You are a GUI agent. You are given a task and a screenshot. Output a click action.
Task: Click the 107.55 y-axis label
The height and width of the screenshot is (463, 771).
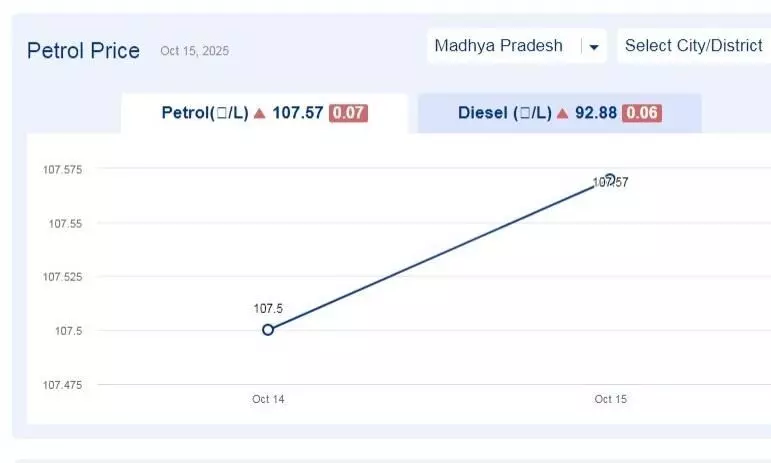pos(65,223)
